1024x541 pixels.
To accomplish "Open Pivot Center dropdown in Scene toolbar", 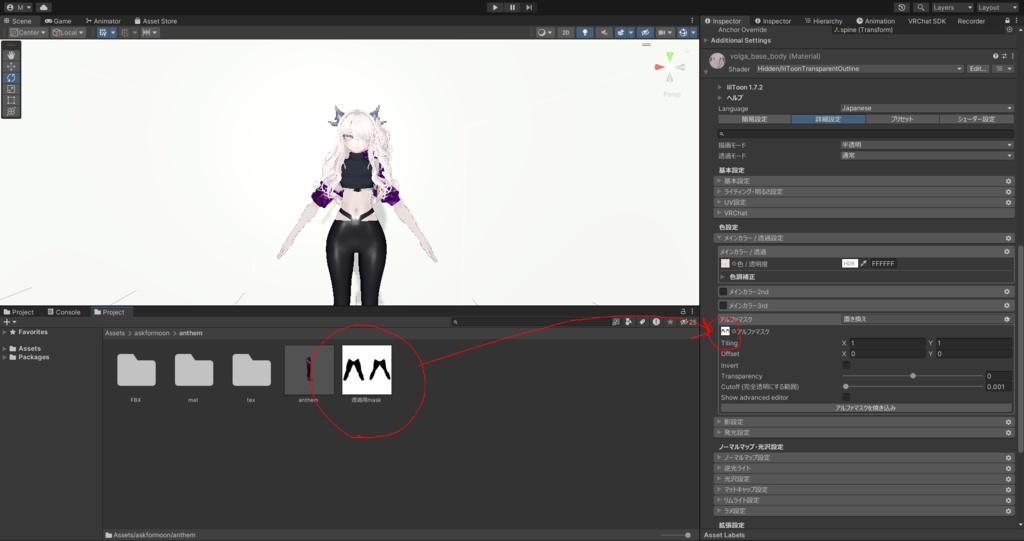I will pos(28,32).
